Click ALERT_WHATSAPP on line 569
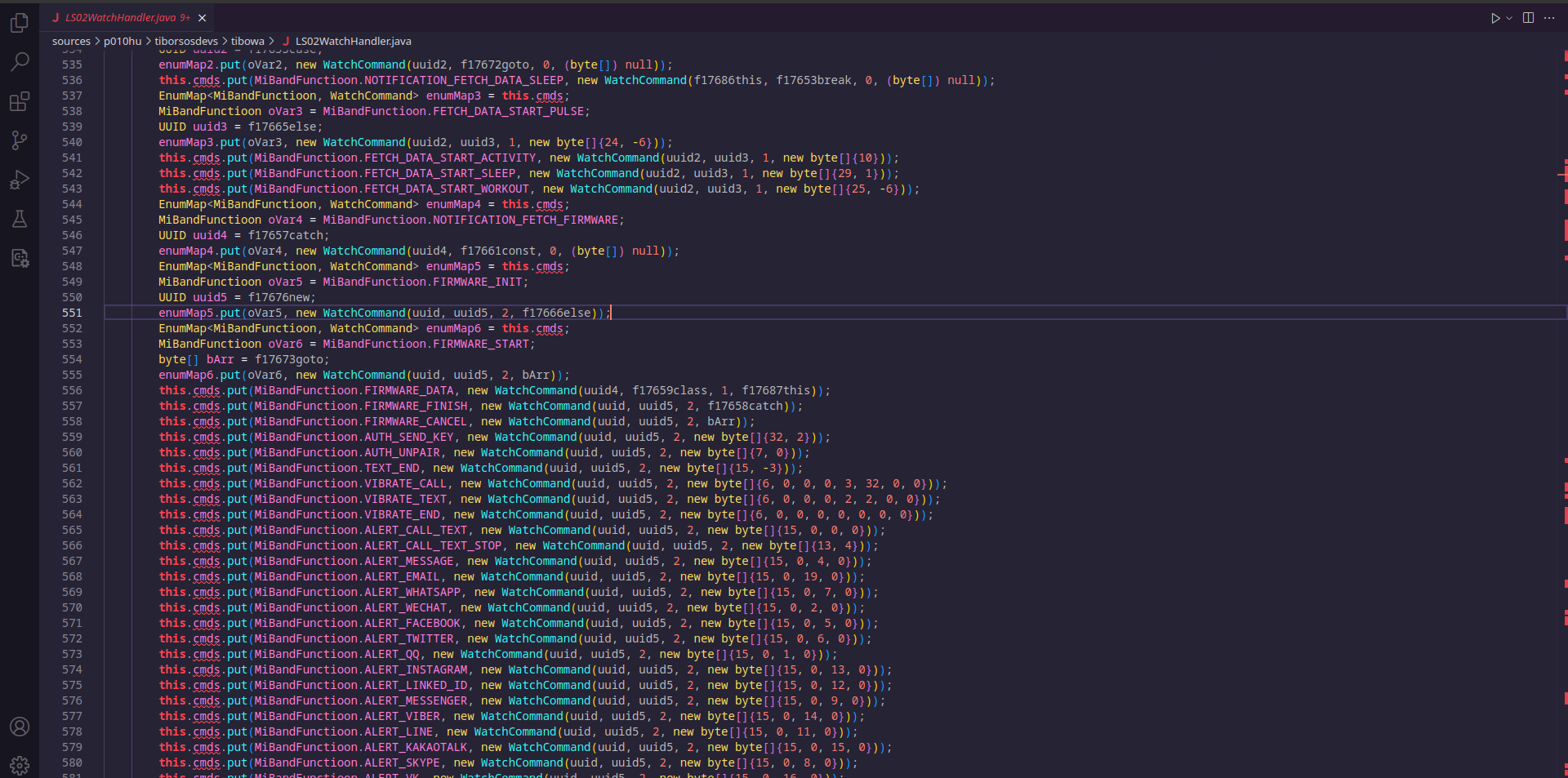Screen dimensions: 1568x778 pos(412,592)
